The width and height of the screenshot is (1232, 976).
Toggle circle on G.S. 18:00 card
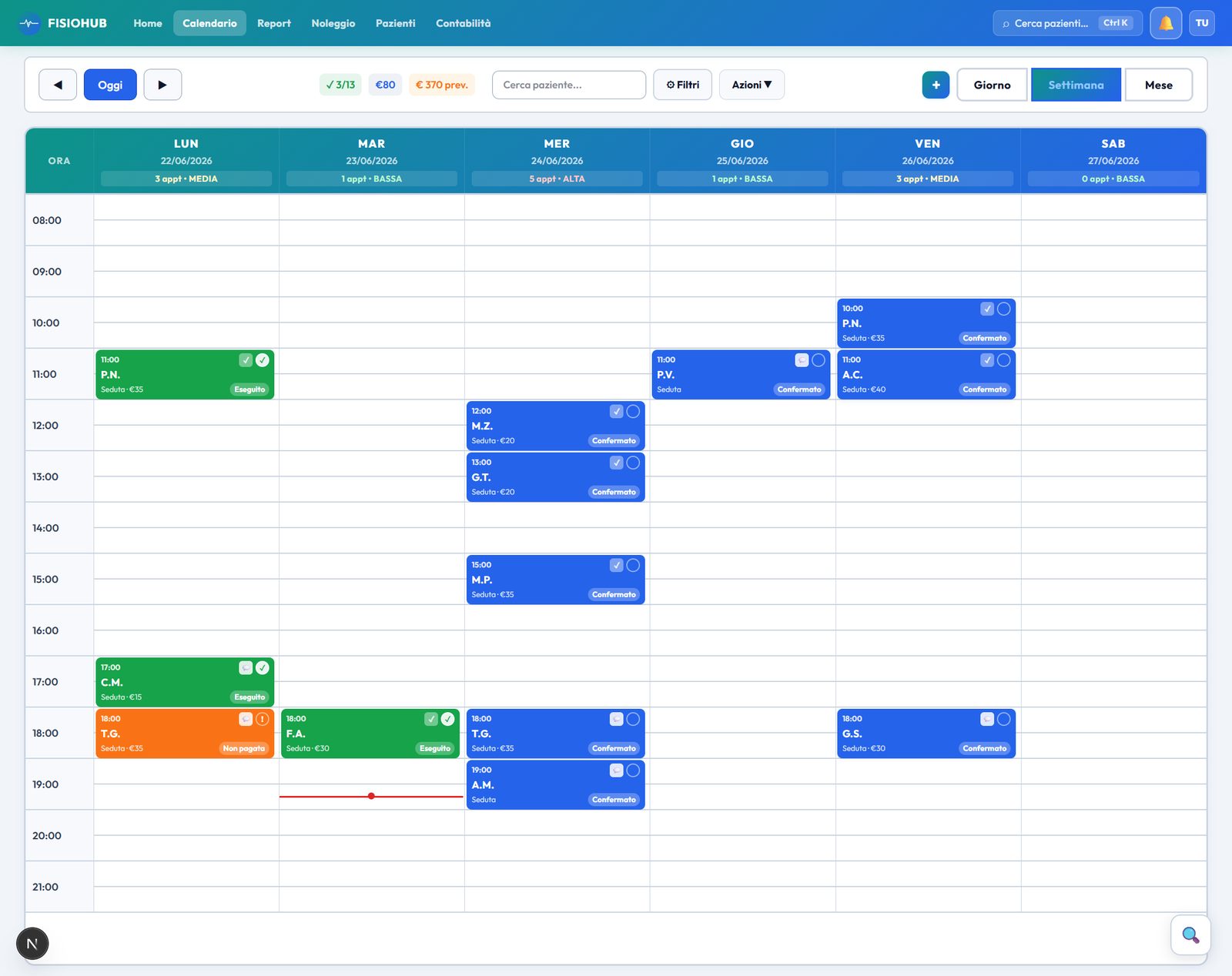[1004, 719]
